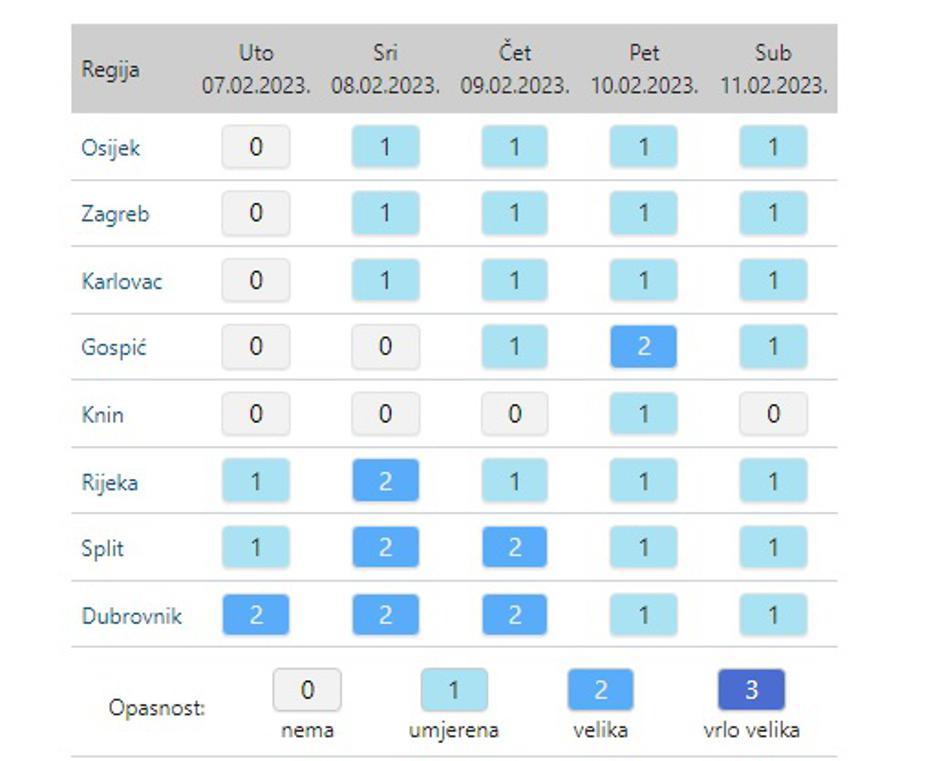Screen dimensions: 940x761
Task: Click the legend swatch 2 velika
Action: pos(601,690)
